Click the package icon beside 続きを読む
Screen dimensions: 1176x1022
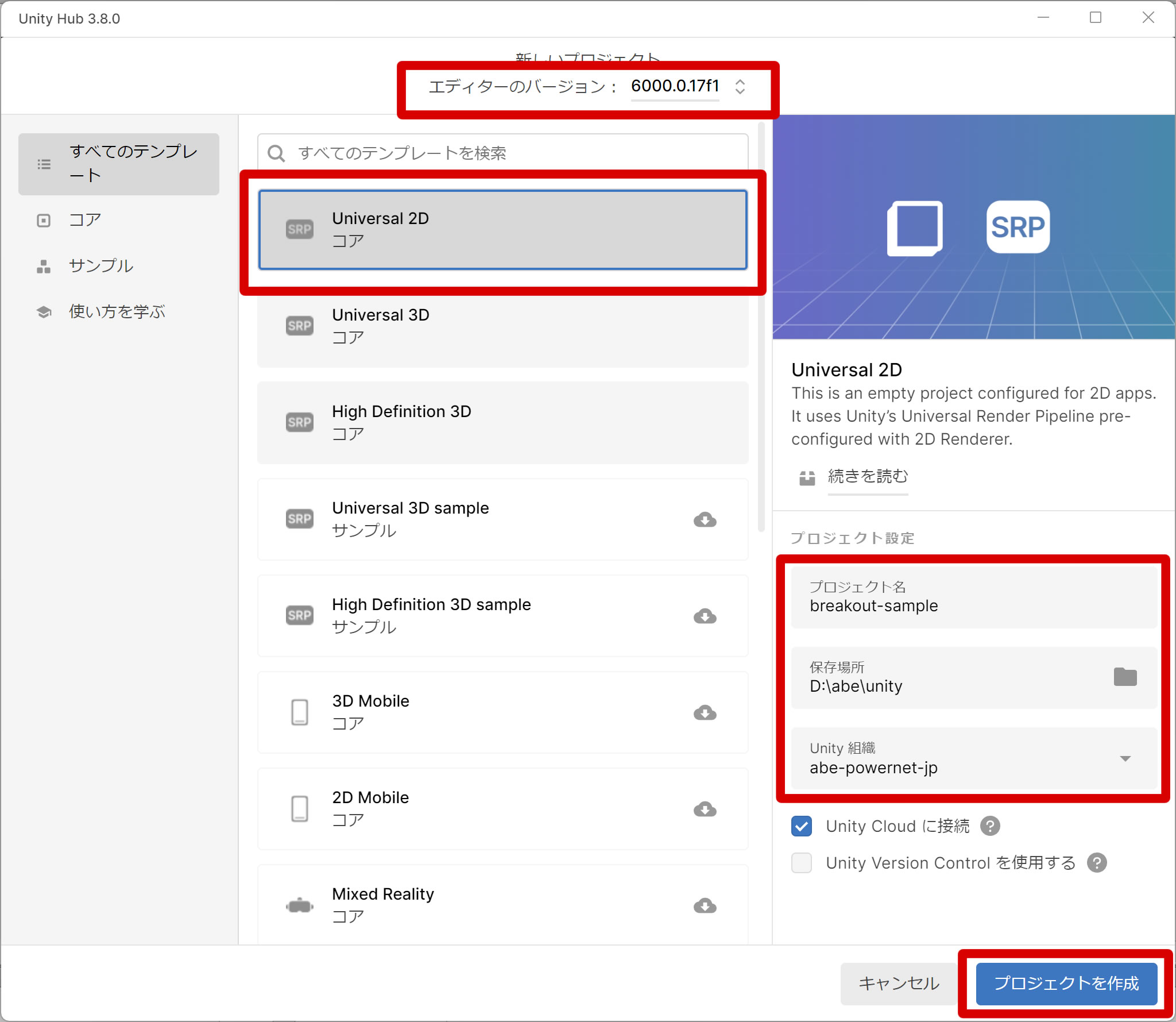(807, 478)
